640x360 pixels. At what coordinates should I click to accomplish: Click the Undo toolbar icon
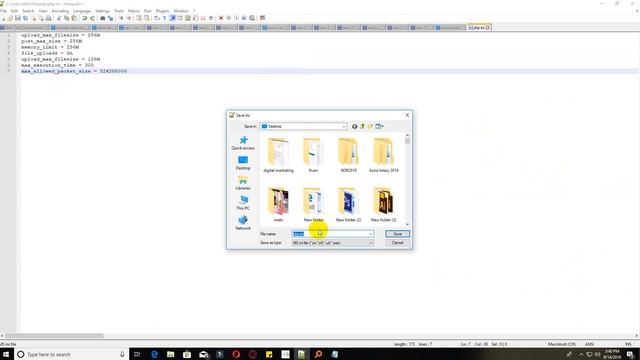tap(84, 18)
